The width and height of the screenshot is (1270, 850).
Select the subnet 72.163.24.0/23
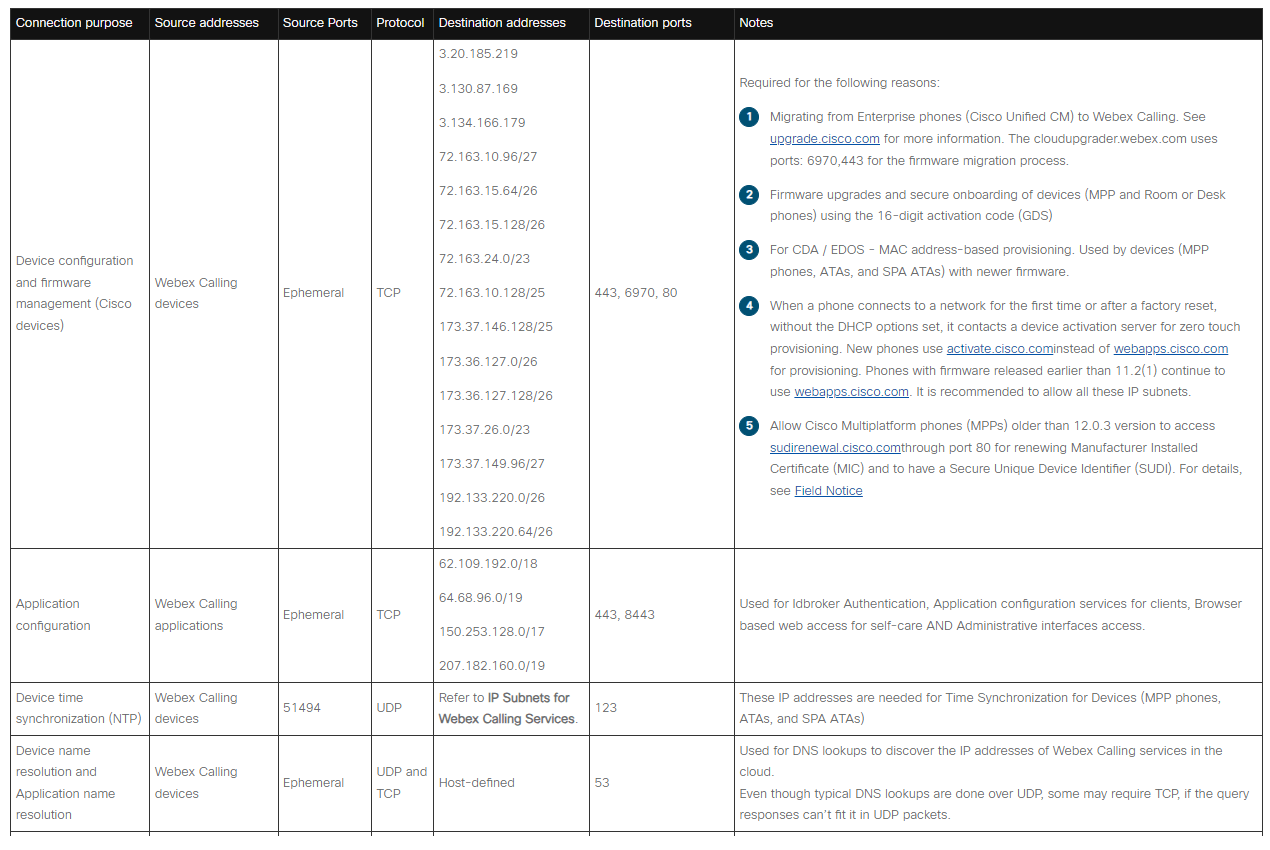484,259
